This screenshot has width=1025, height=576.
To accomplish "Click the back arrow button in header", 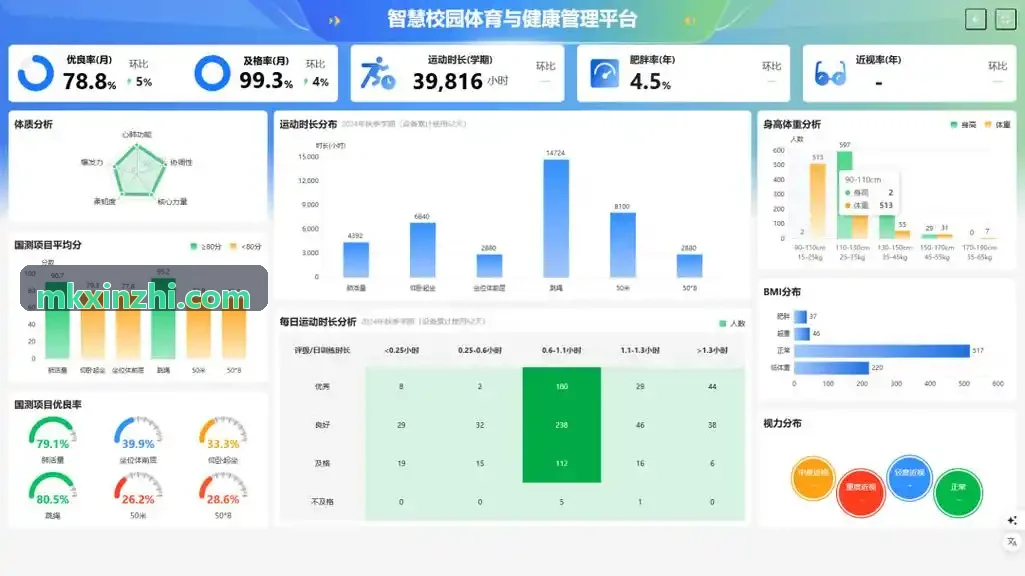I will (x=975, y=20).
